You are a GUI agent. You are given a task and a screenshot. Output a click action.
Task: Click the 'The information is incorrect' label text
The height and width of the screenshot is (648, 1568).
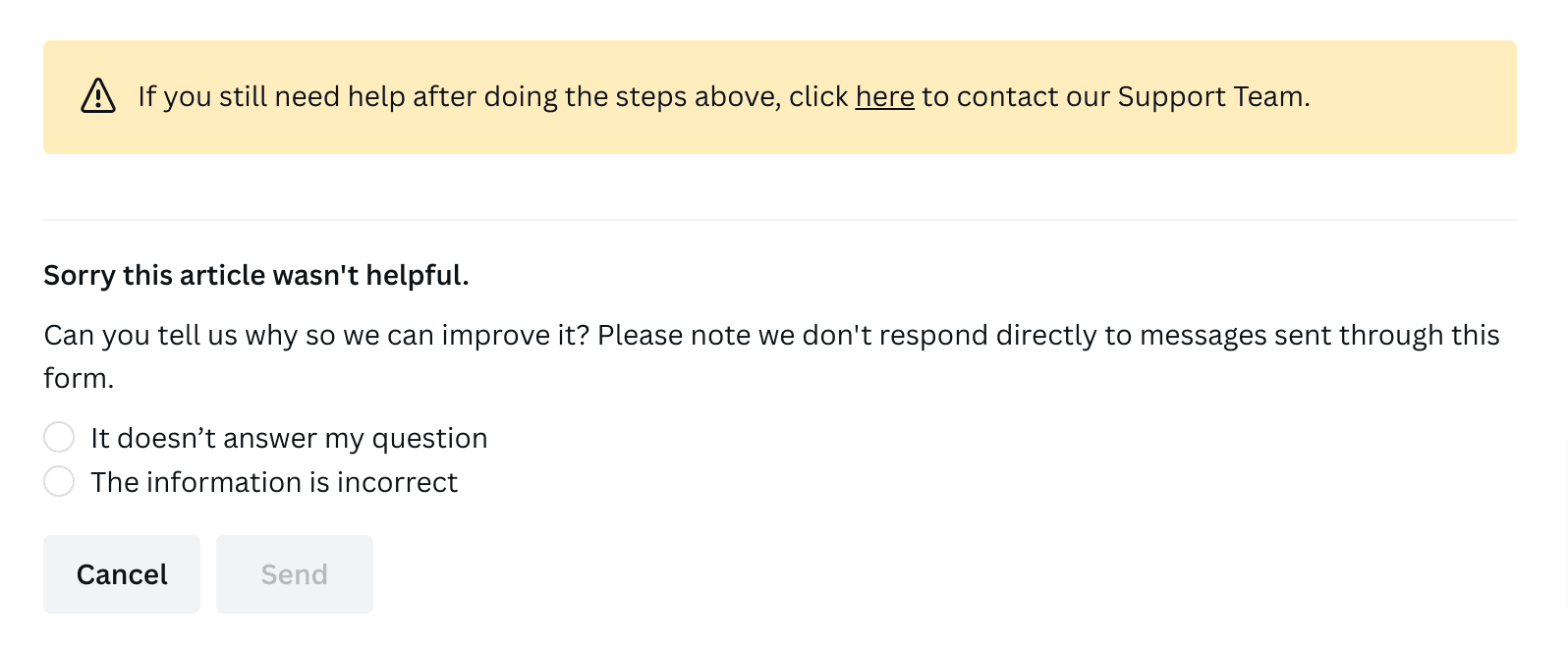274,482
